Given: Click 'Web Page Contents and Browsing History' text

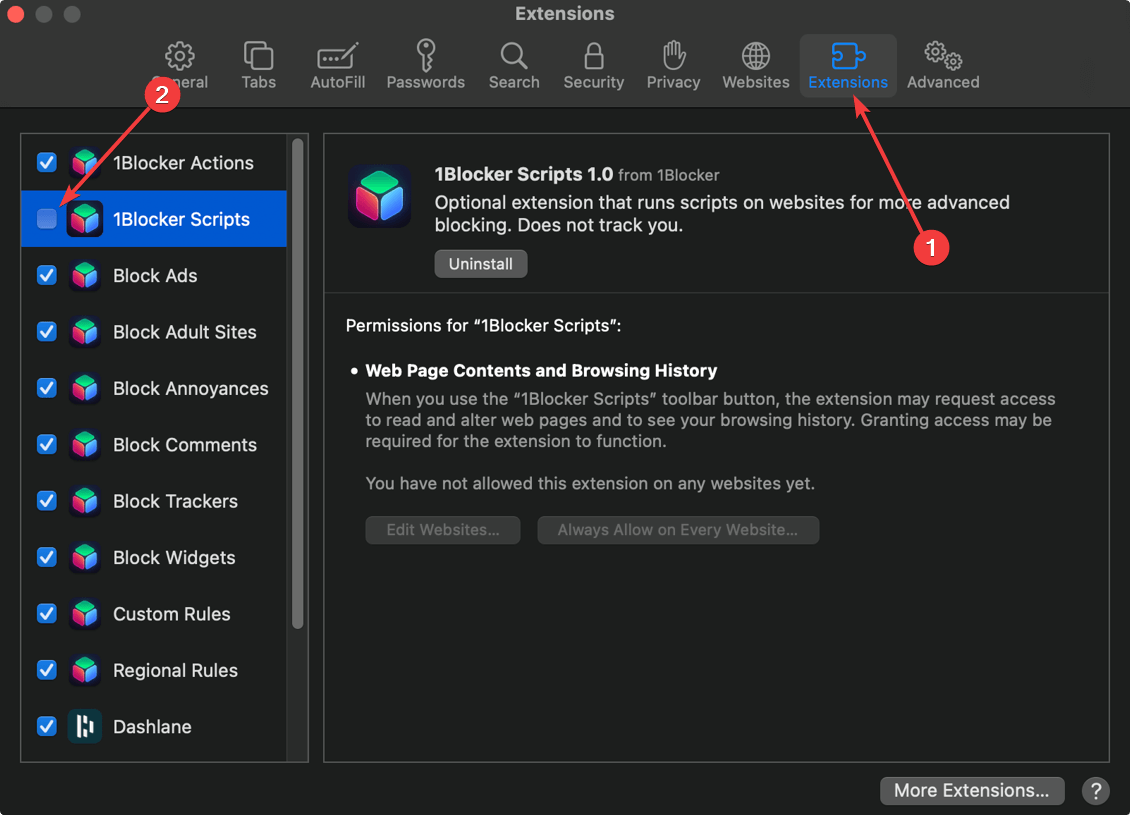Looking at the screenshot, I should 541,370.
